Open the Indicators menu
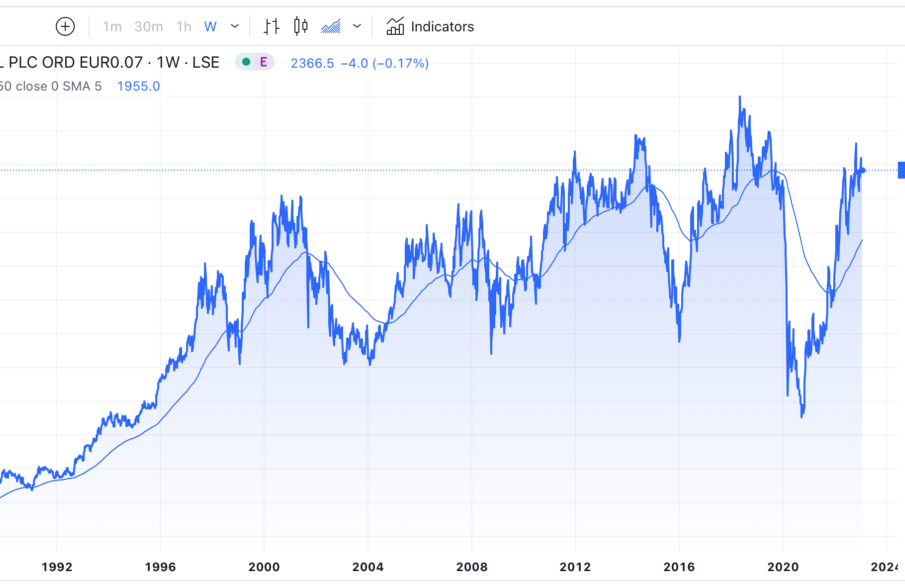The width and height of the screenshot is (905, 588). [x=442, y=26]
